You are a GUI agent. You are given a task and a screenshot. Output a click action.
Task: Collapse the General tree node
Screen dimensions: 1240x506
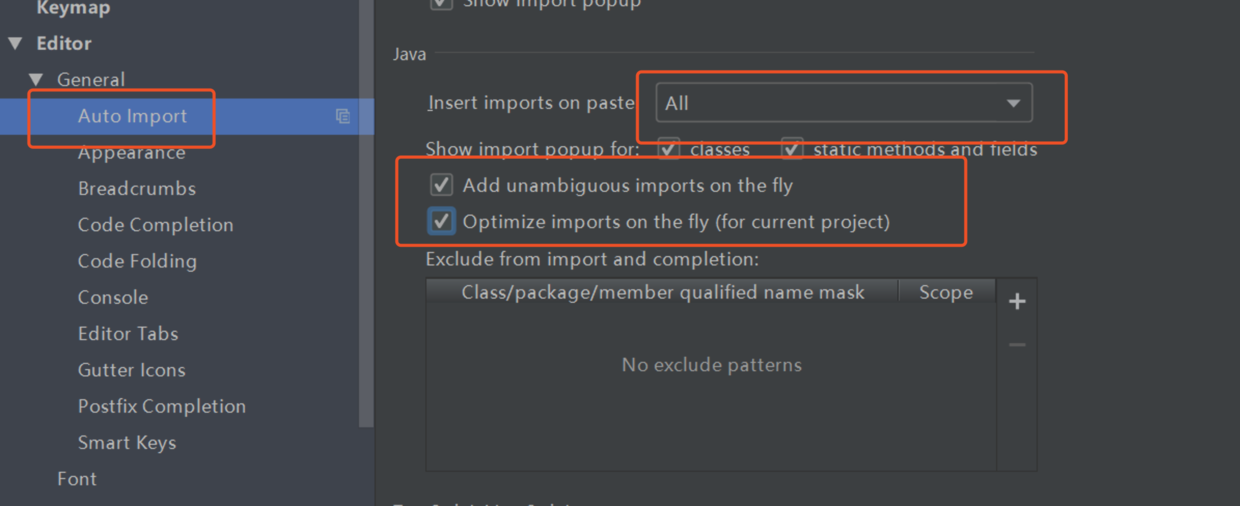[x=36, y=80]
